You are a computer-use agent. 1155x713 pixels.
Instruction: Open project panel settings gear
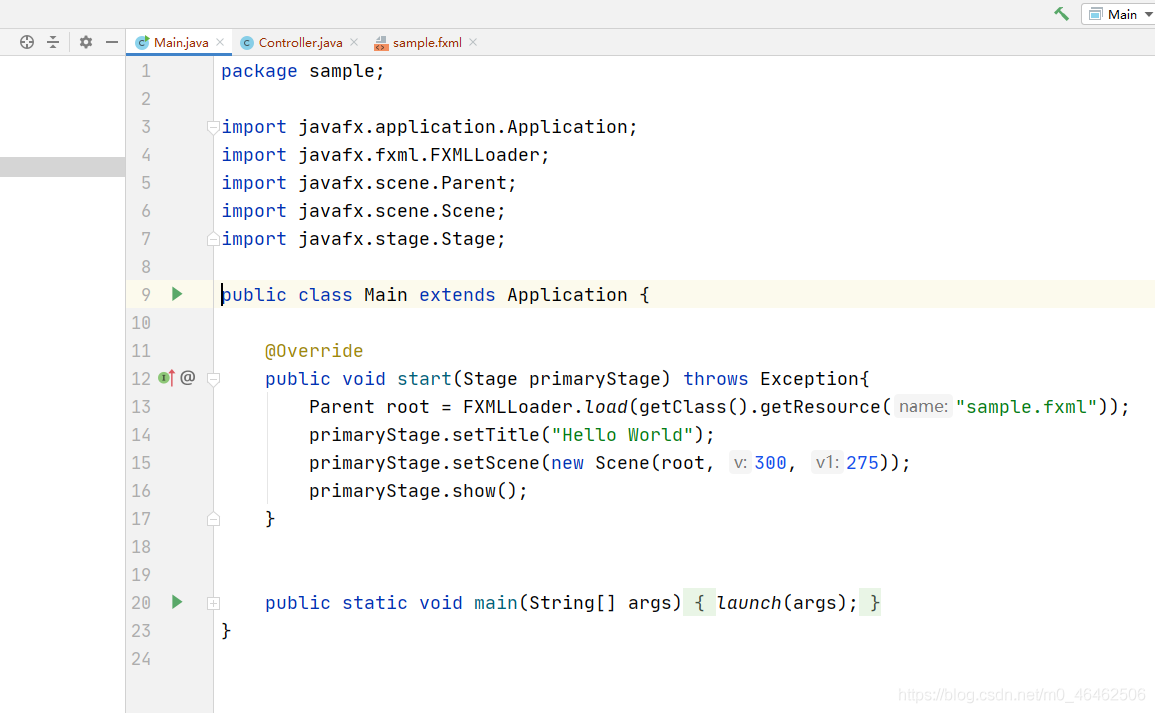coord(86,42)
